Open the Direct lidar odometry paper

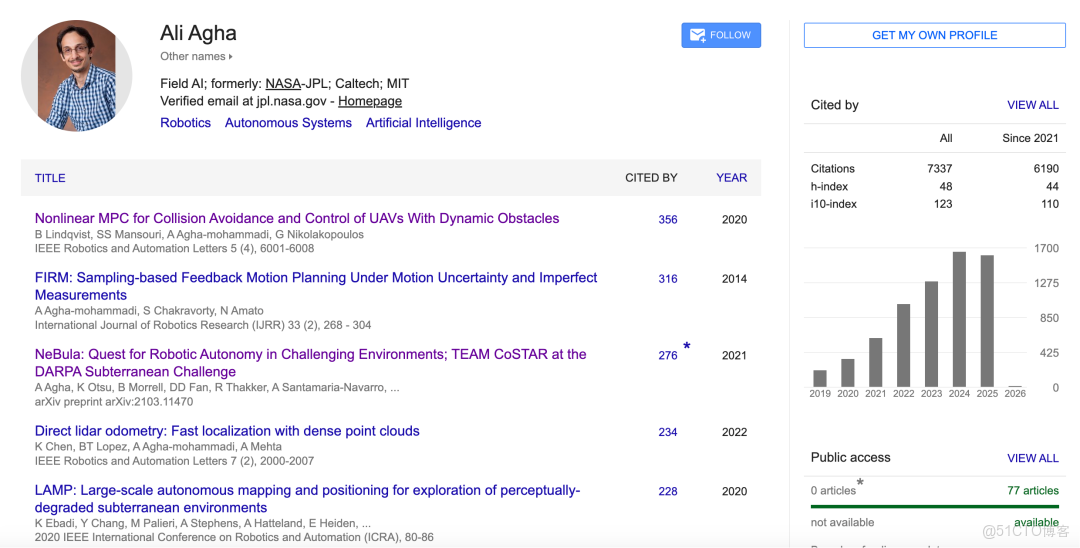click(x=227, y=431)
